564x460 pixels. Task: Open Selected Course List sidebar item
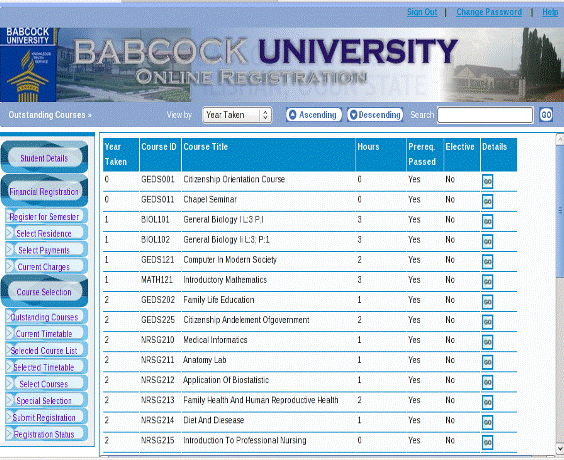(46, 350)
